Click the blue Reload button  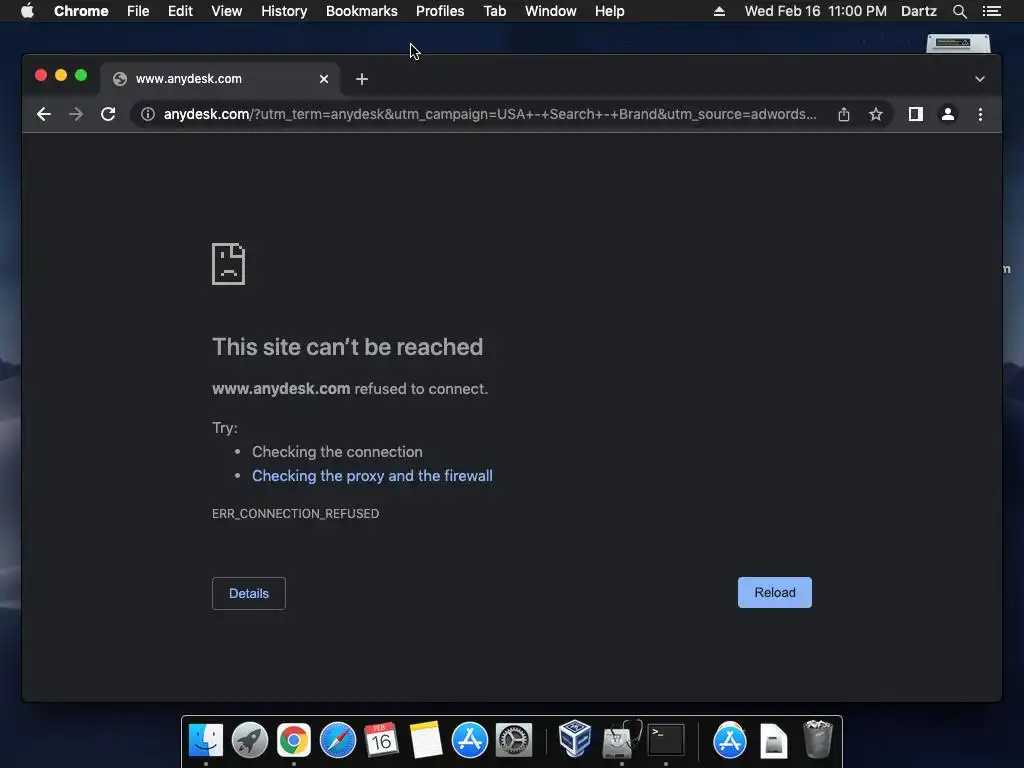coord(775,592)
